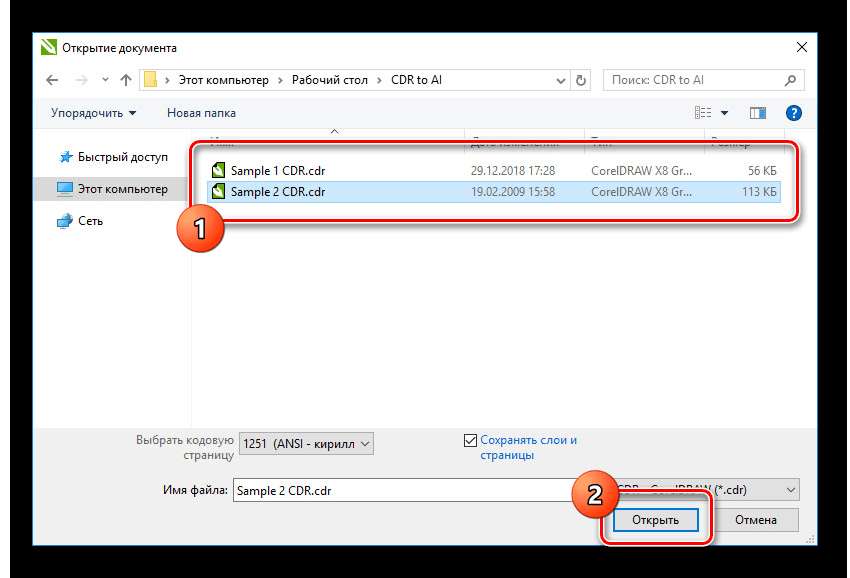Click the 'Открыть' button

(x=655, y=520)
